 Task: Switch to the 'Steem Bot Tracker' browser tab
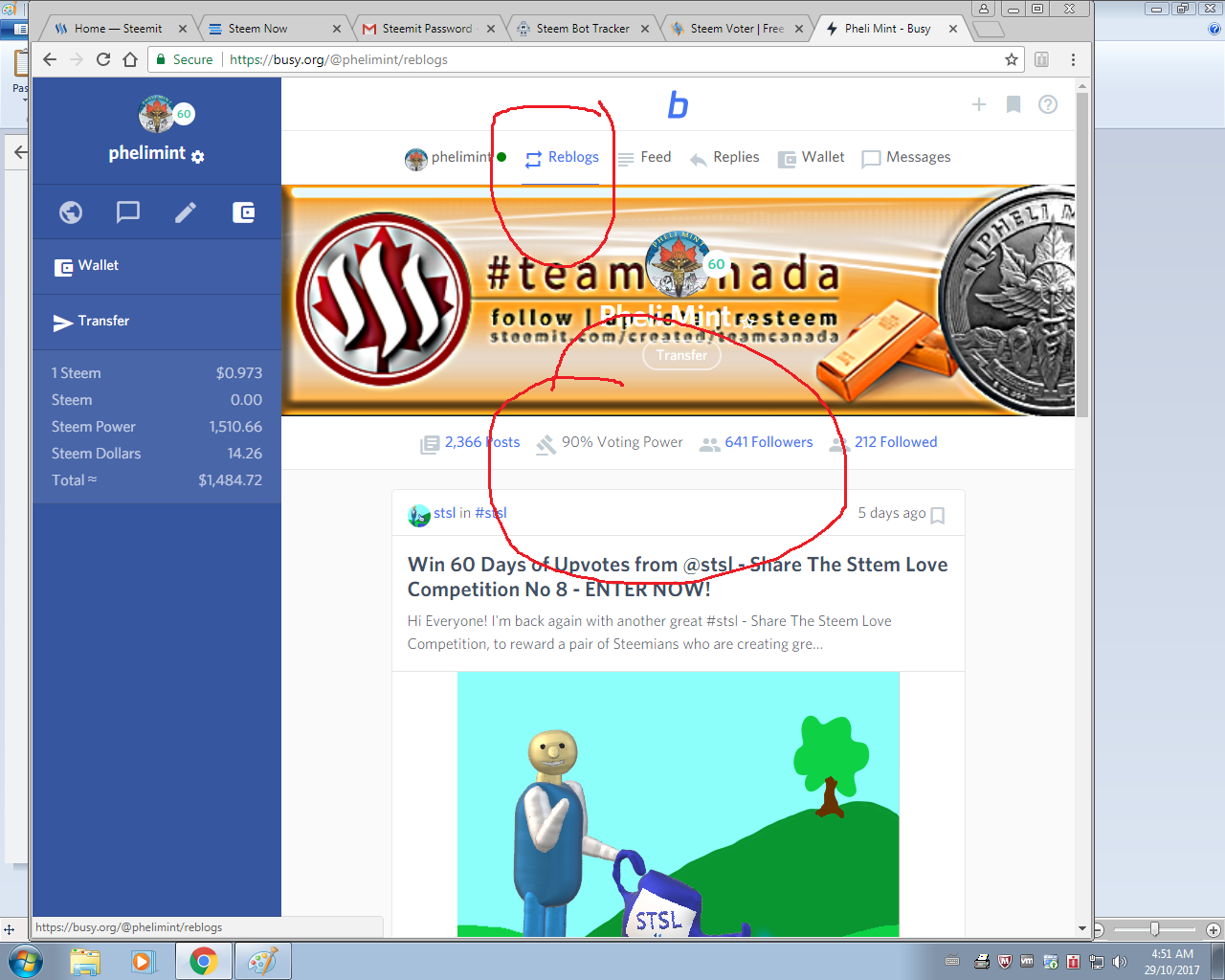[x=583, y=29]
